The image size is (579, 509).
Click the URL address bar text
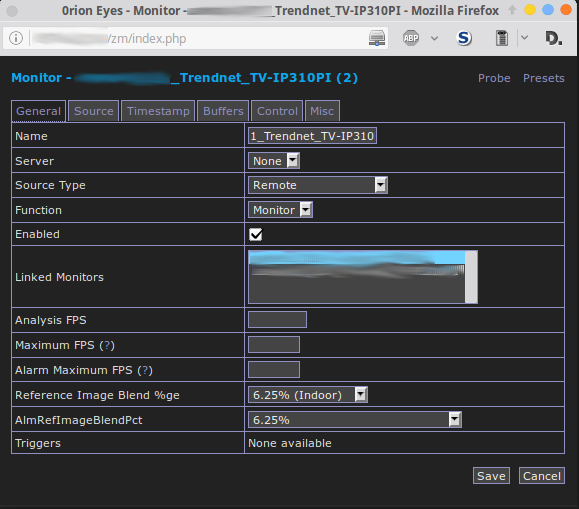coord(148,38)
